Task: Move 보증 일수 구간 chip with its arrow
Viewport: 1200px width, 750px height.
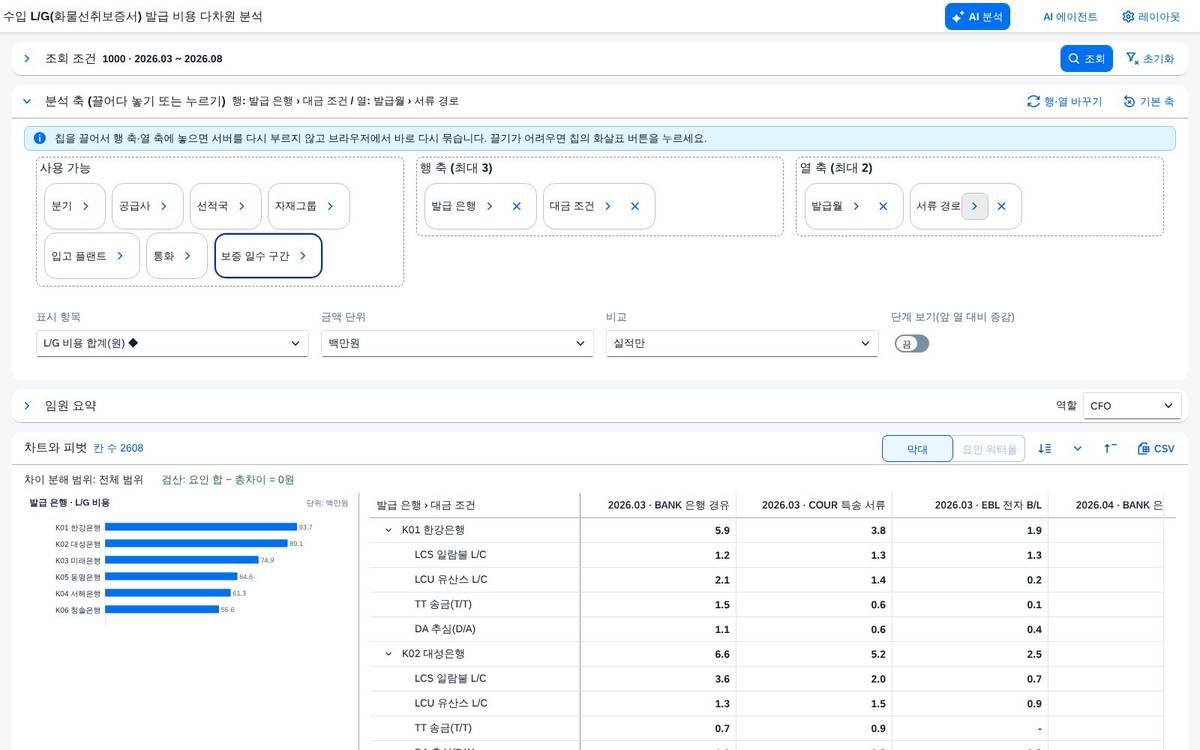Action: [x=303, y=256]
